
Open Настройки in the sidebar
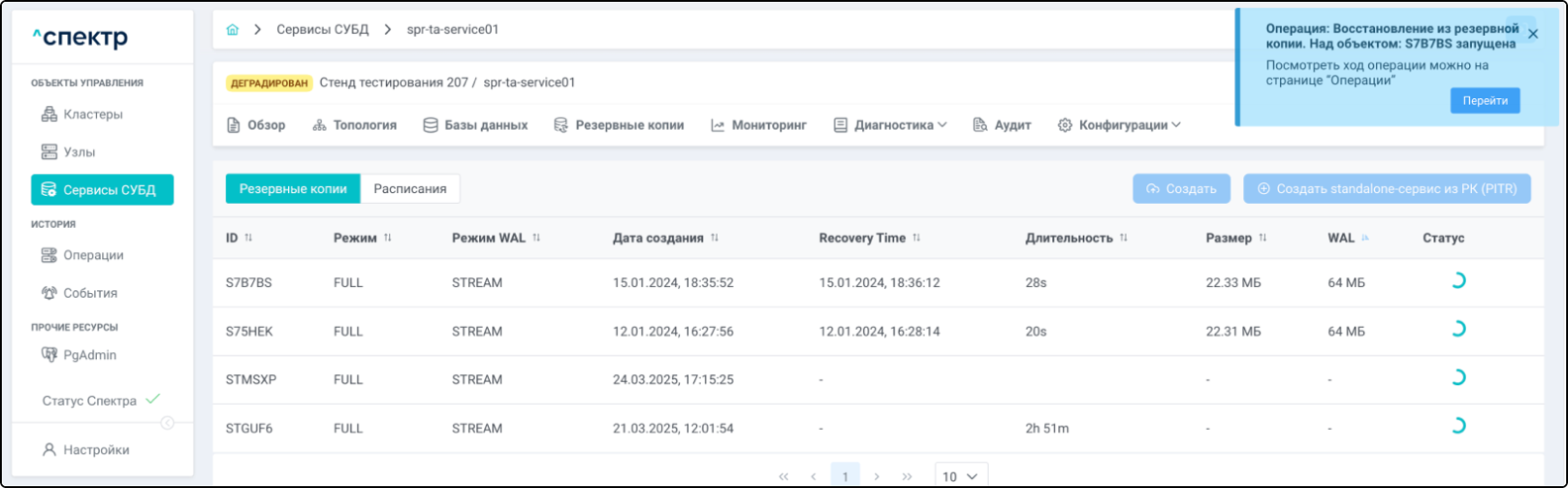click(96, 450)
